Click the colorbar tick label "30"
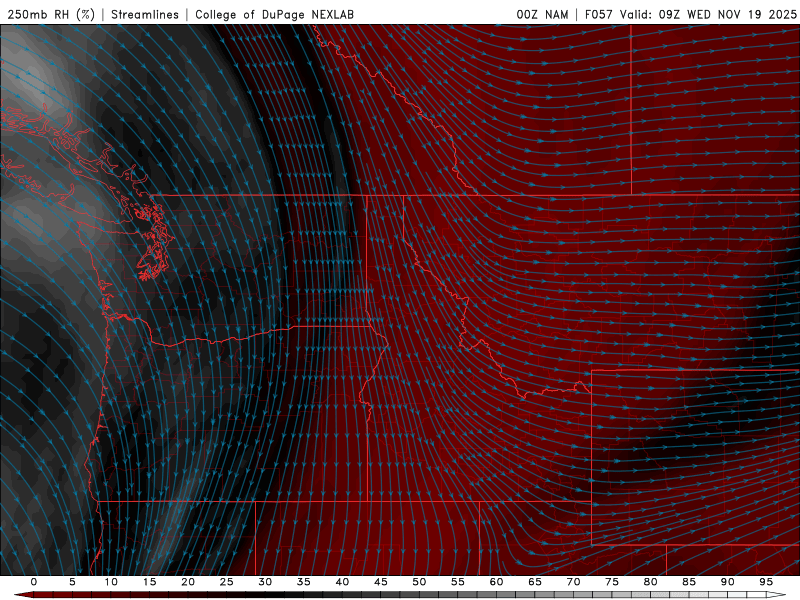 tap(265, 582)
